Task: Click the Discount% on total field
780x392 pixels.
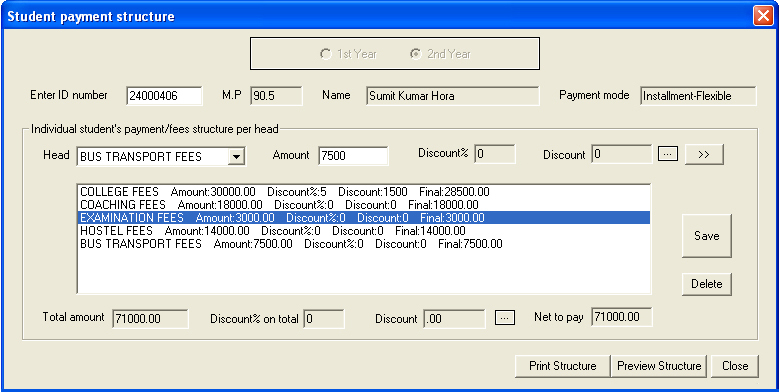Action: (324, 319)
